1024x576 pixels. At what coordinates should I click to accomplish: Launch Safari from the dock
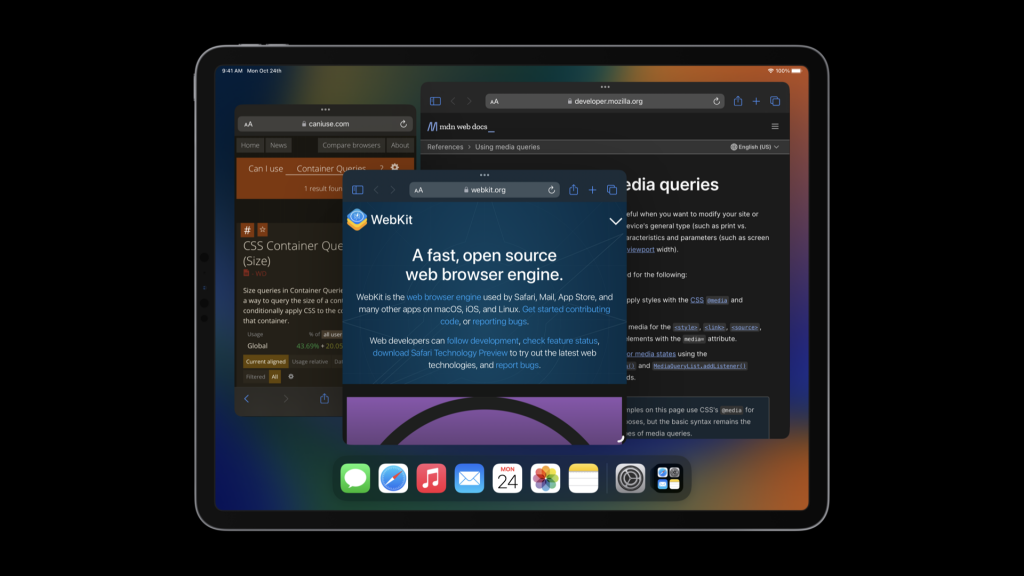click(393, 479)
